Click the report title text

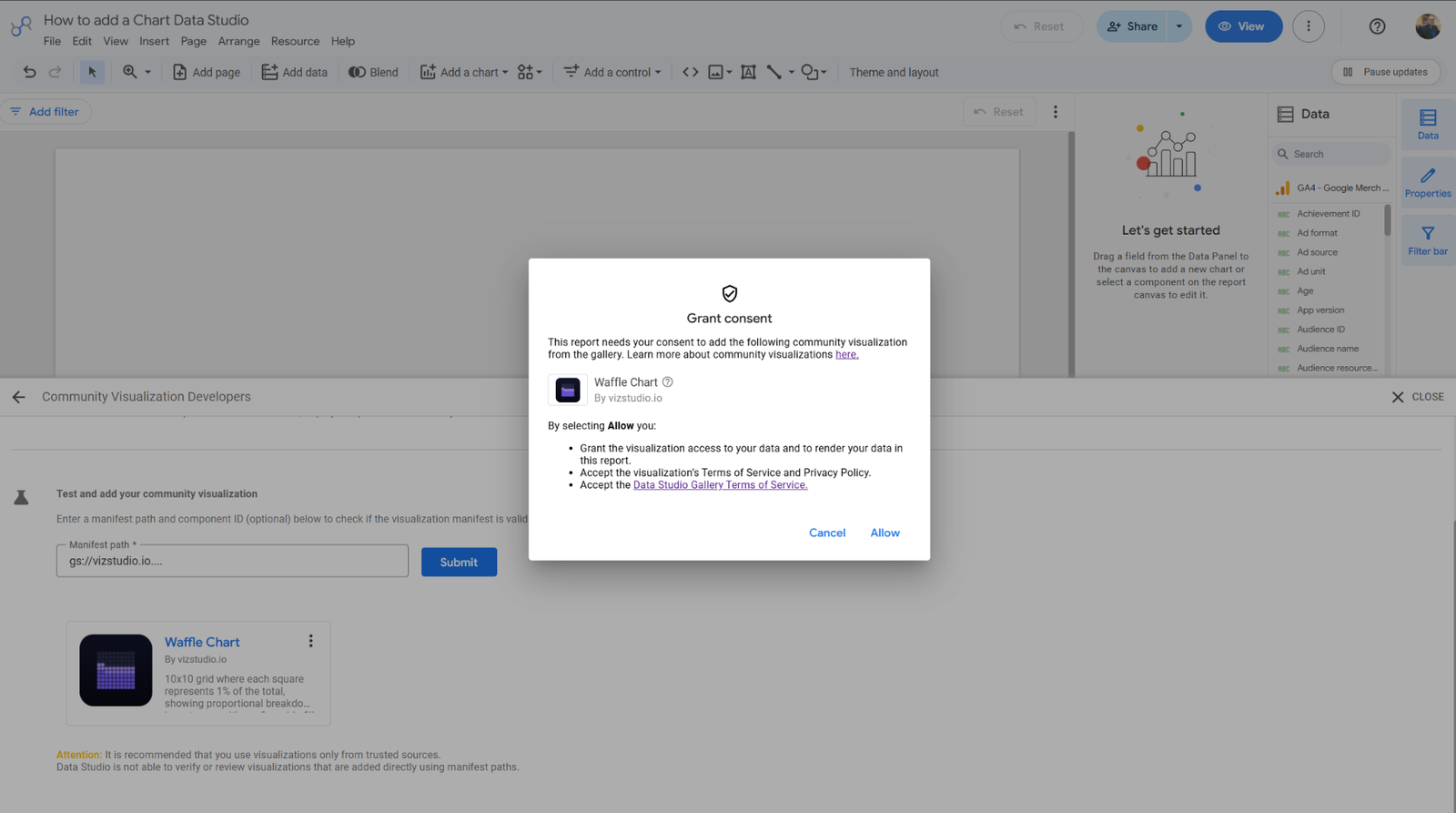click(146, 20)
